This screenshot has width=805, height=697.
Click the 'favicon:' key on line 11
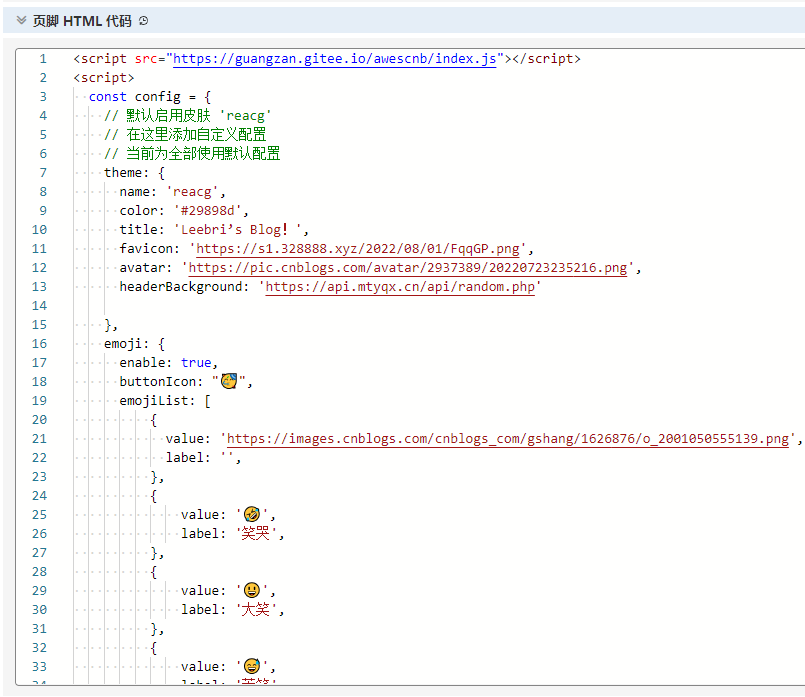[150, 249]
